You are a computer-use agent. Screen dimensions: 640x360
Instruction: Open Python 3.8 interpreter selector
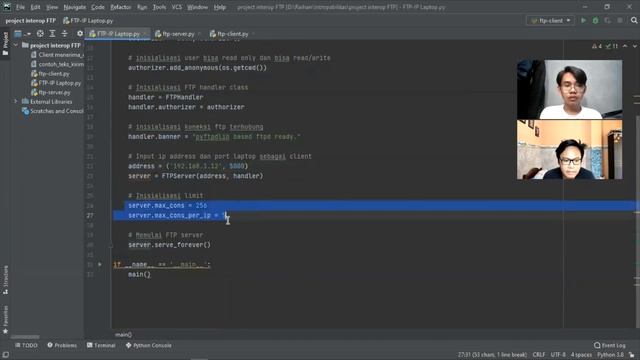click(x=610, y=355)
